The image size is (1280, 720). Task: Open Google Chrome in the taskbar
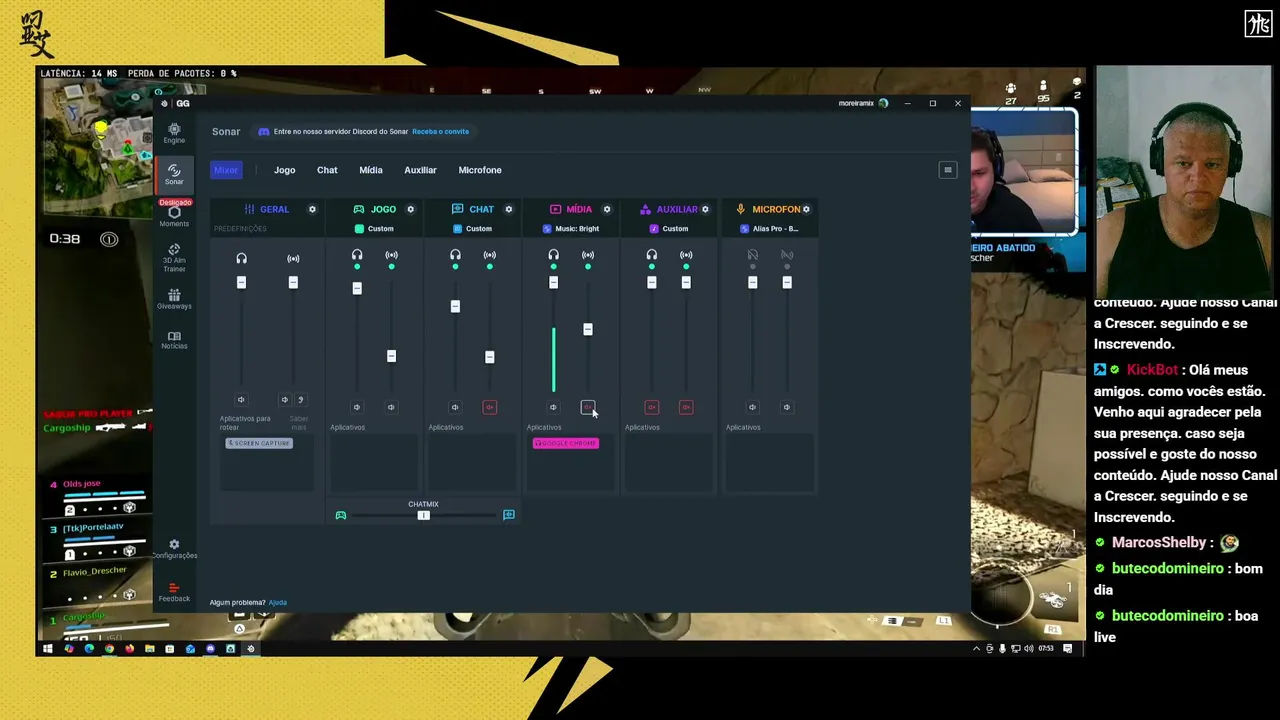click(x=109, y=648)
